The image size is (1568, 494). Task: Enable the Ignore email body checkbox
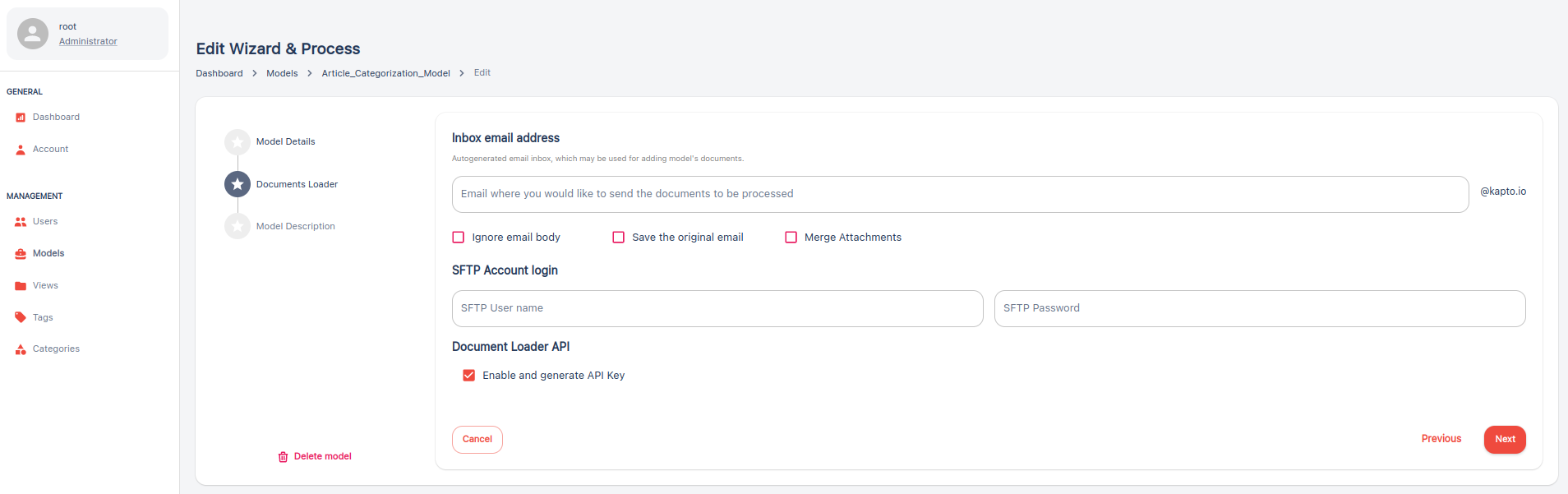459,238
